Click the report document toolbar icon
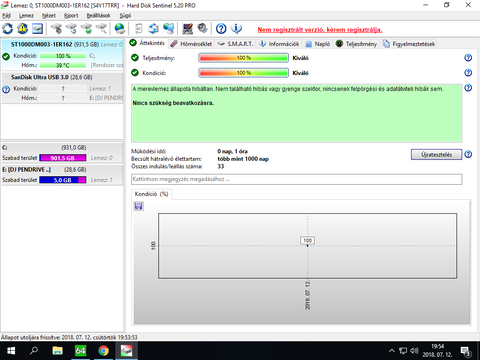 (x=139, y=29)
